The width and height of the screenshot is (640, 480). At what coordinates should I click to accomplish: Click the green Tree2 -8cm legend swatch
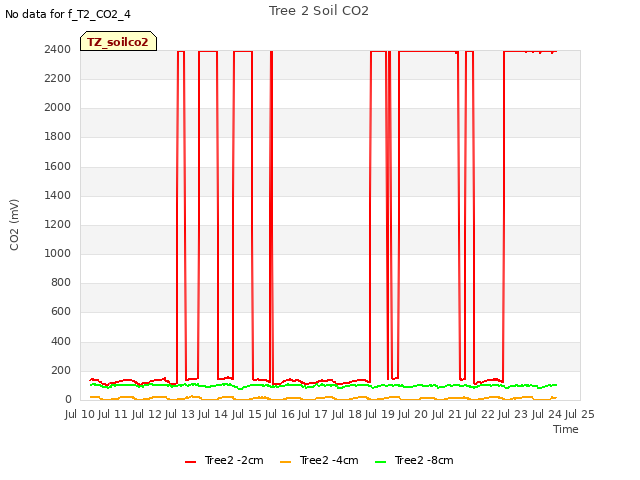381,462
